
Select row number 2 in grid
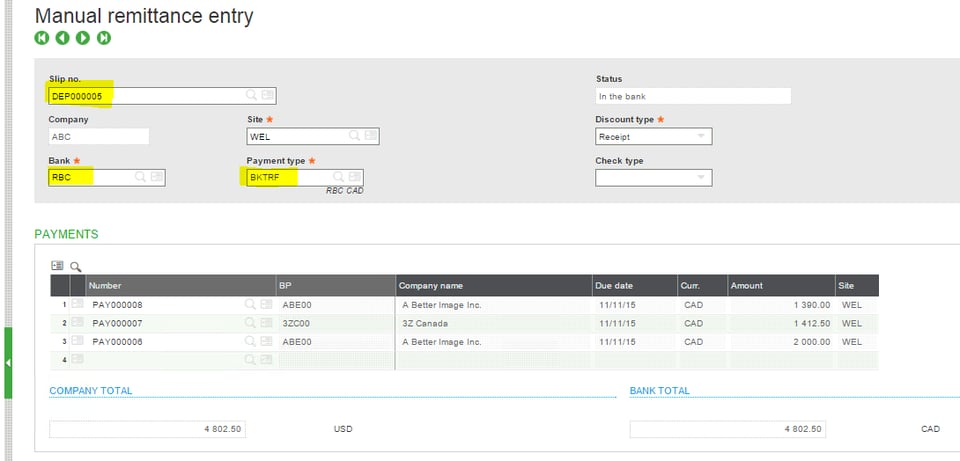pyautogui.click(x=64, y=323)
